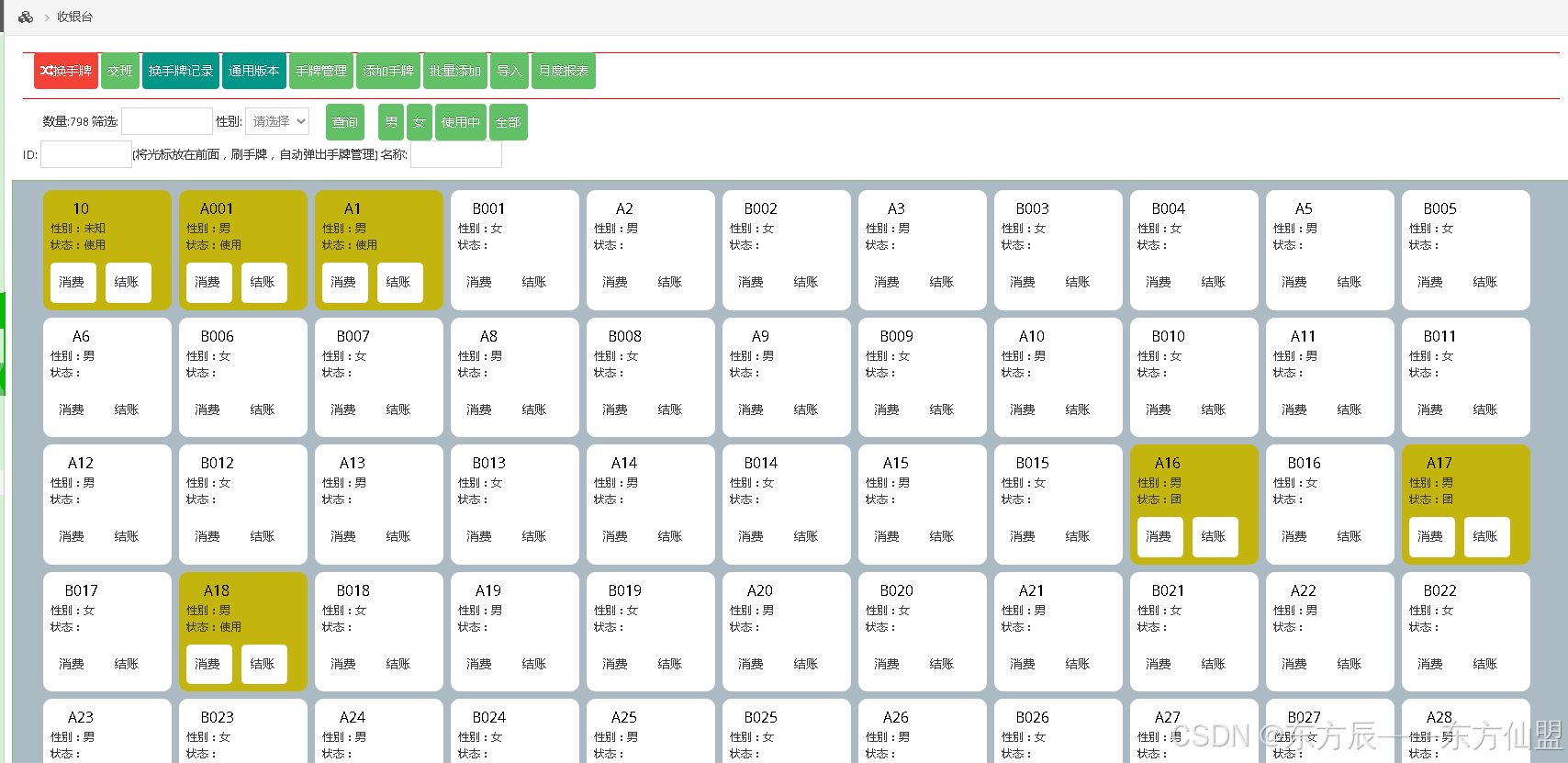This screenshot has height=763, width=1568.
Task: Click 消费 on card B001
Action: 479,282
